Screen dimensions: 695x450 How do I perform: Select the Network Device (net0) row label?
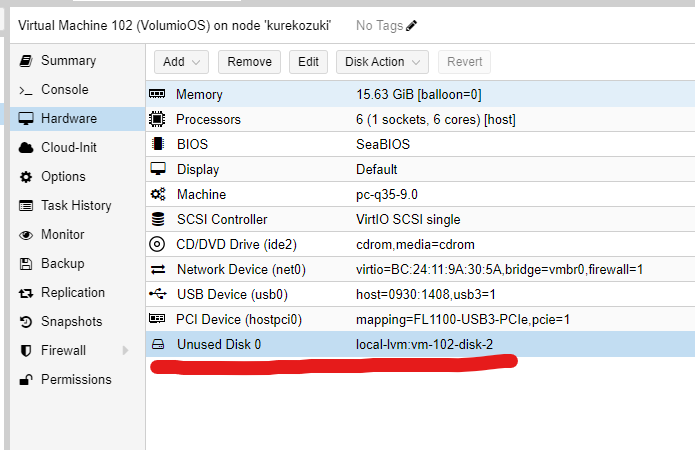241,270
